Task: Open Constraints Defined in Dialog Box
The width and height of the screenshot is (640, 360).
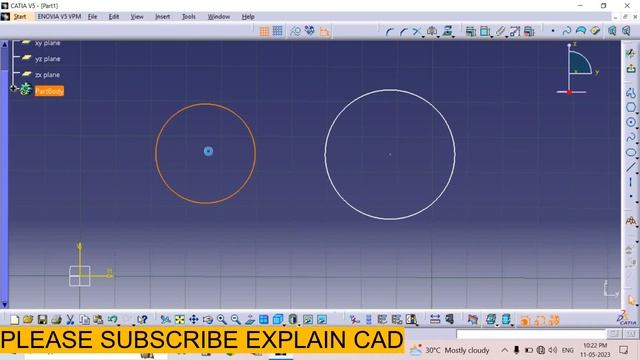Action: tap(471, 31)
